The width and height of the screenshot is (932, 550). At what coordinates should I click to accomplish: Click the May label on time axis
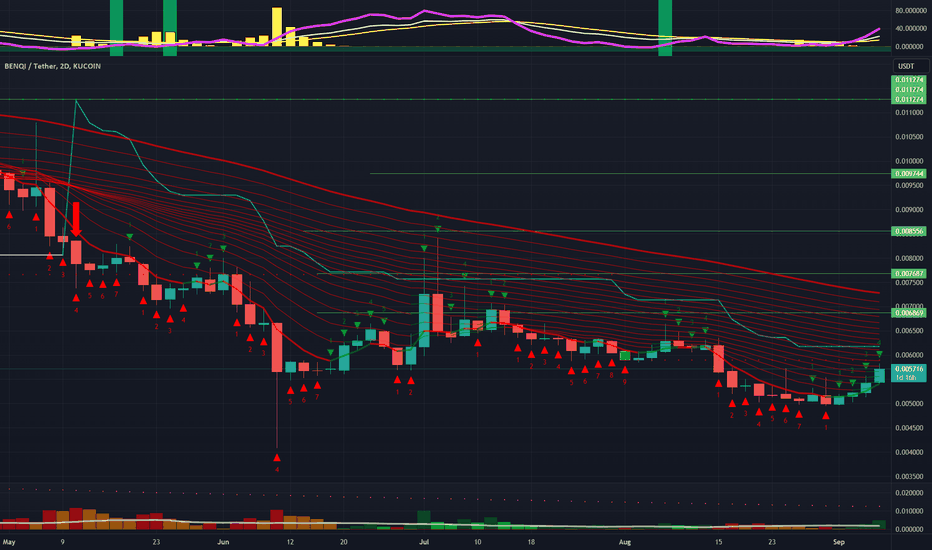tap(8, 542)
